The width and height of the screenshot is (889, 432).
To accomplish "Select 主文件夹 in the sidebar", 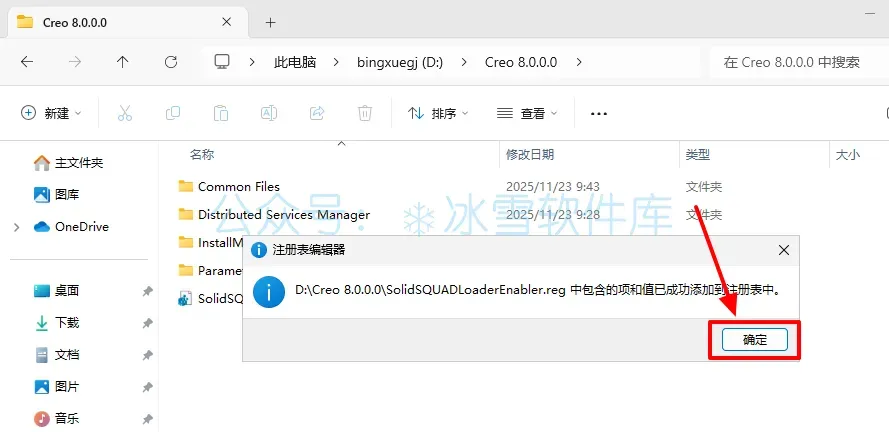I will pyautogui.click(x=69, y=163).
